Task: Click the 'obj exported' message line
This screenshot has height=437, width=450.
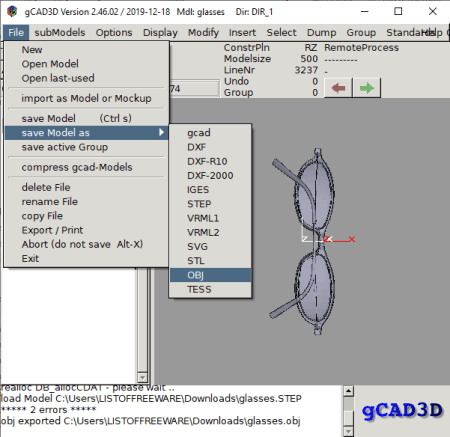Action: (150, 421)
